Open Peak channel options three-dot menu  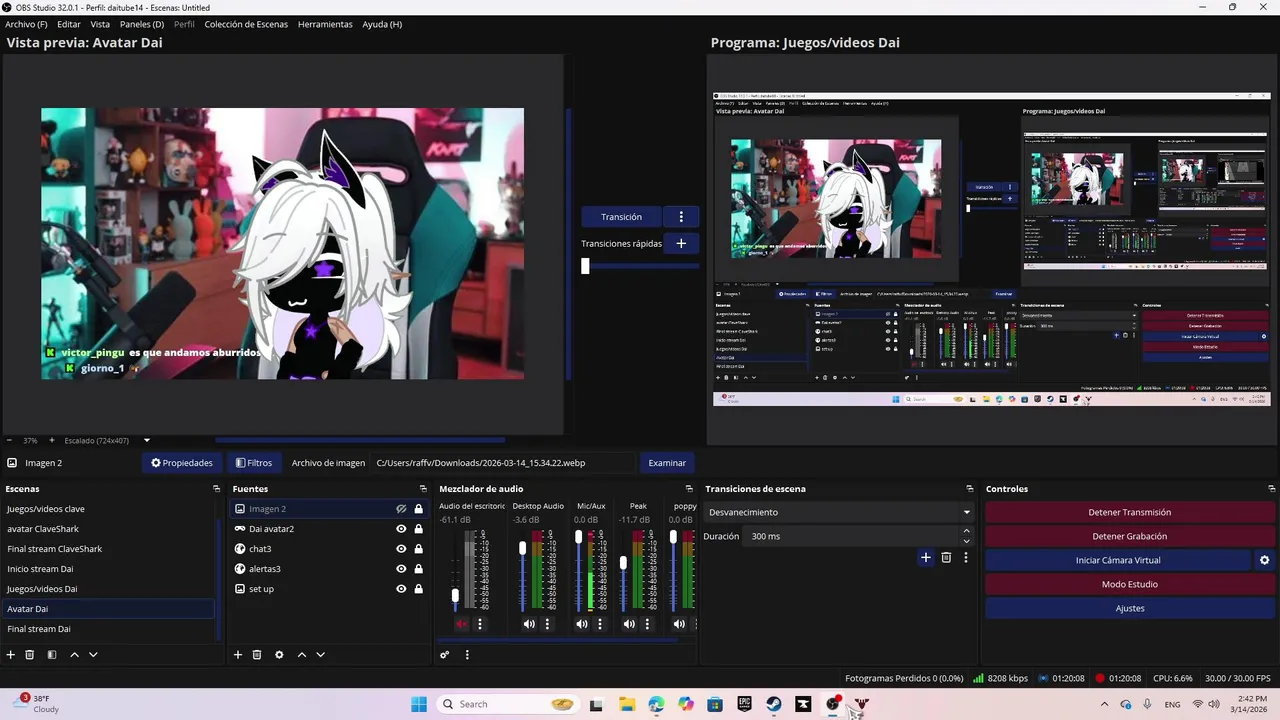pos(647,624)
